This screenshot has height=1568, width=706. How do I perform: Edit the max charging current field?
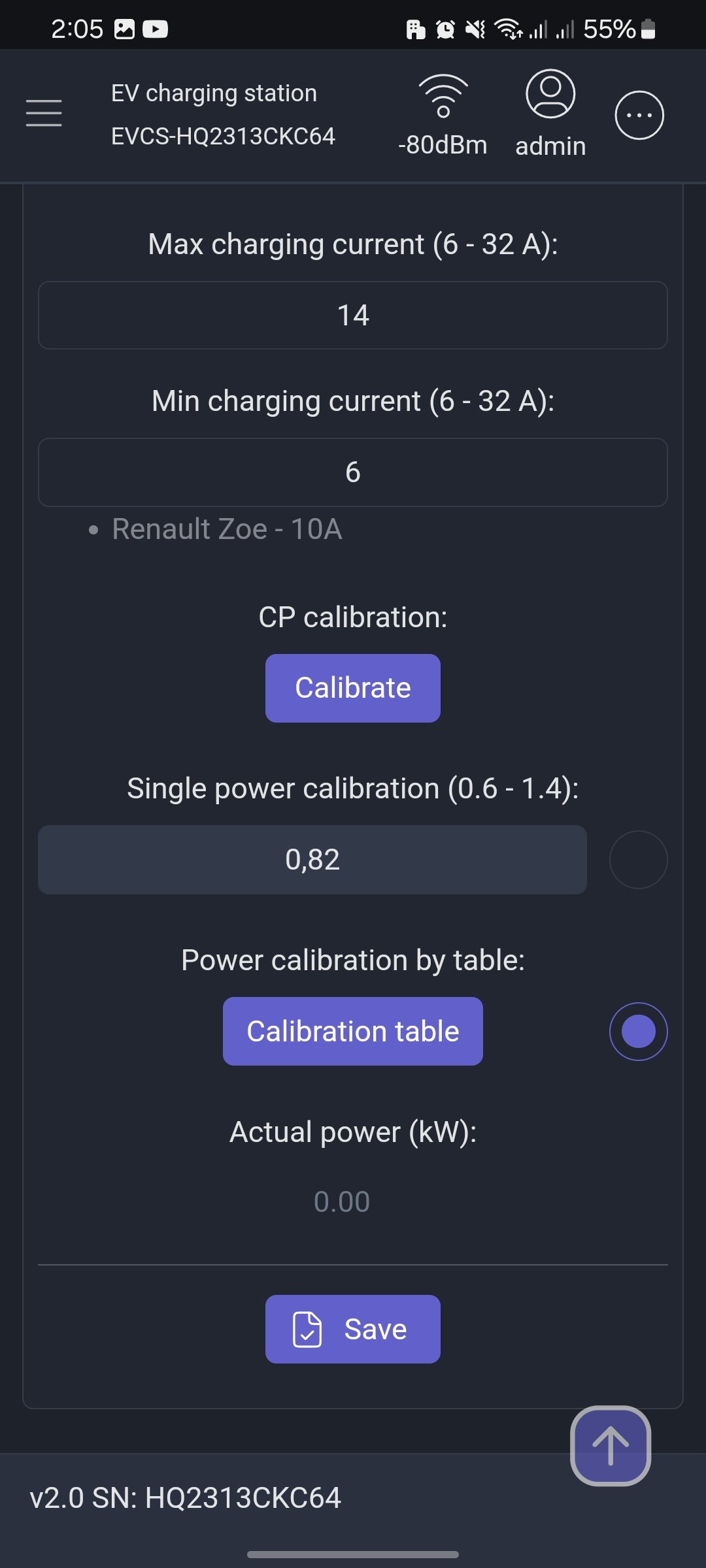pos(353,316)
